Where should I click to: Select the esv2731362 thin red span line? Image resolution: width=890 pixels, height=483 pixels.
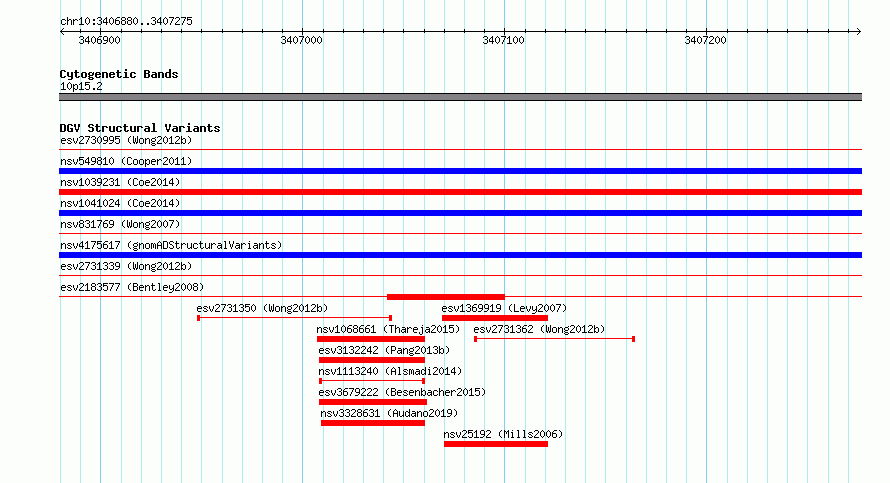(x=555, y=339)
